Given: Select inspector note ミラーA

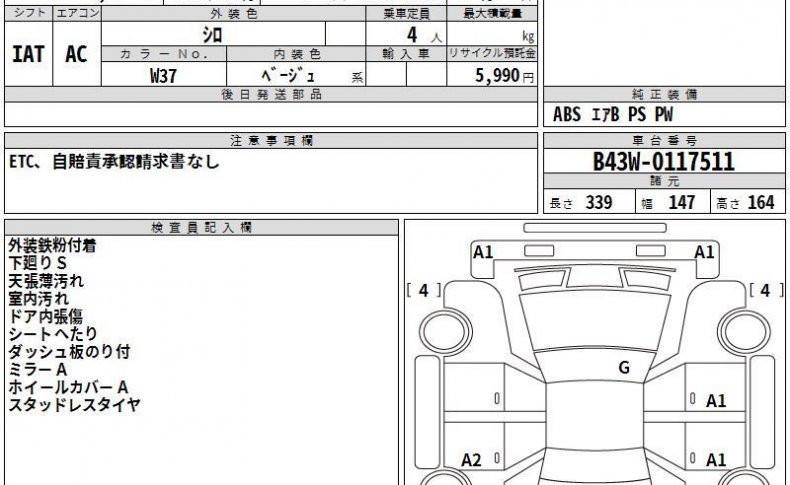Looking at the screenshot, I should (37, 370).
